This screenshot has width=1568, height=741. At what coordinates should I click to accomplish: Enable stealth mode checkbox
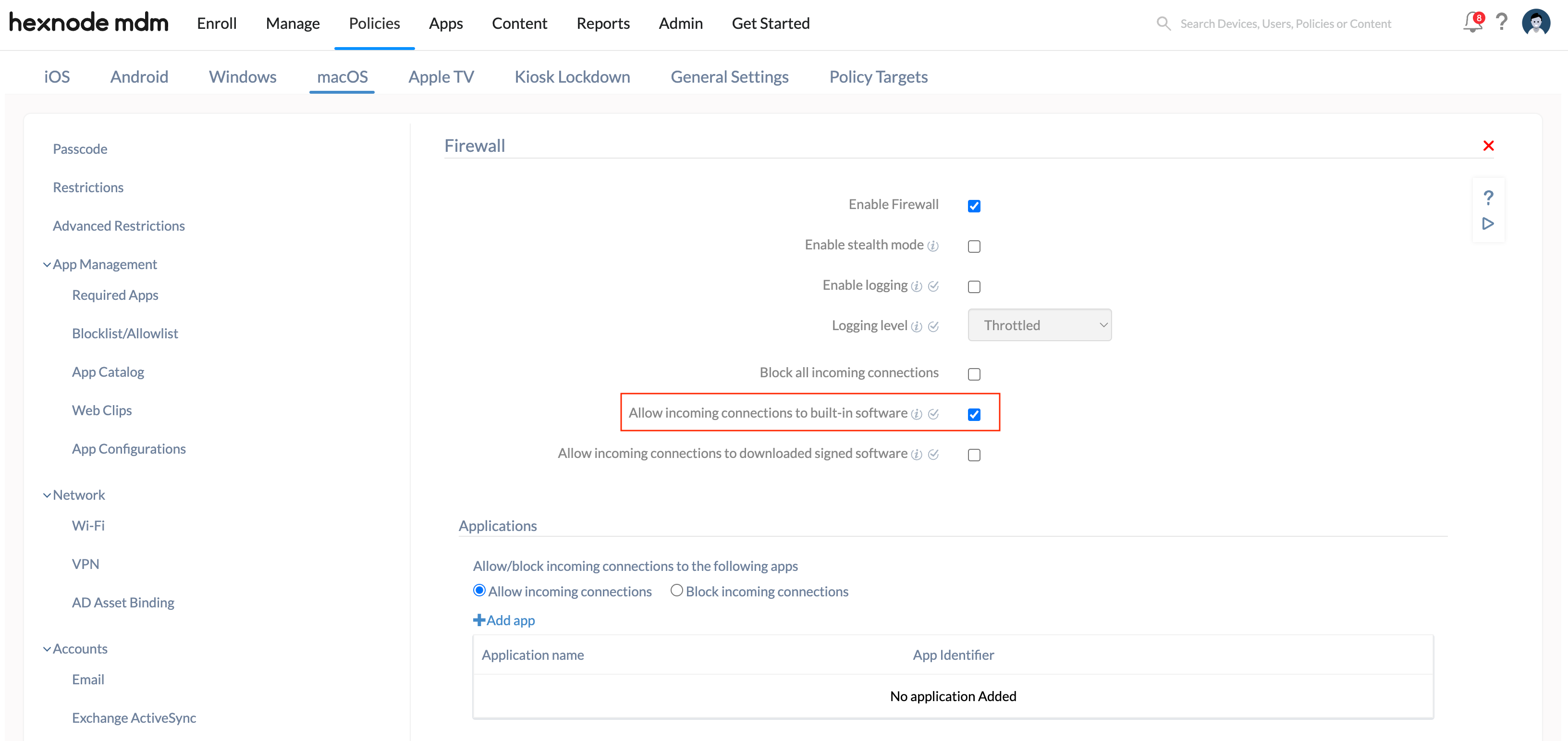(974, 246)
